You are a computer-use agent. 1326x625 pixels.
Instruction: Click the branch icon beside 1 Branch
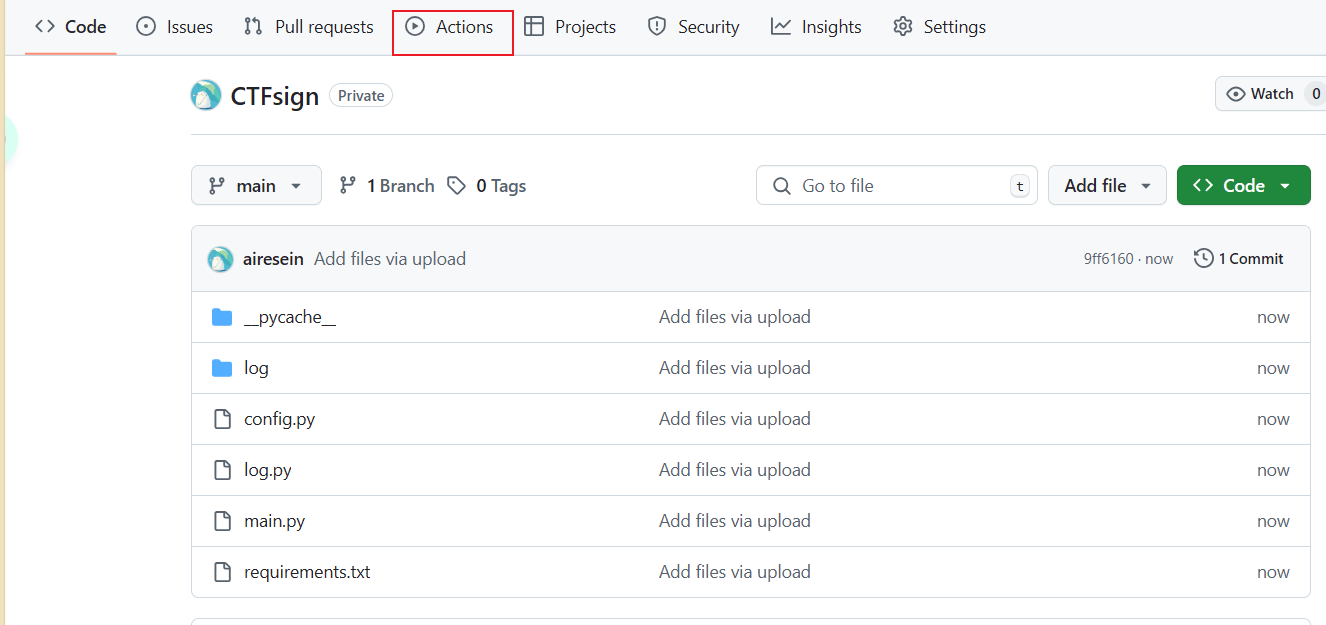point(348,186)
